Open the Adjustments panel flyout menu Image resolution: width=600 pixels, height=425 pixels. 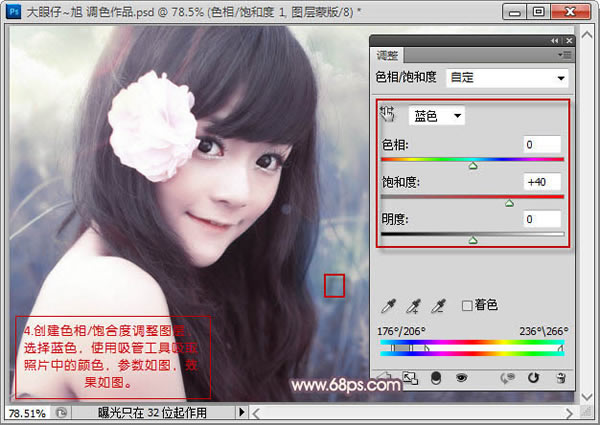pos(565,55)
